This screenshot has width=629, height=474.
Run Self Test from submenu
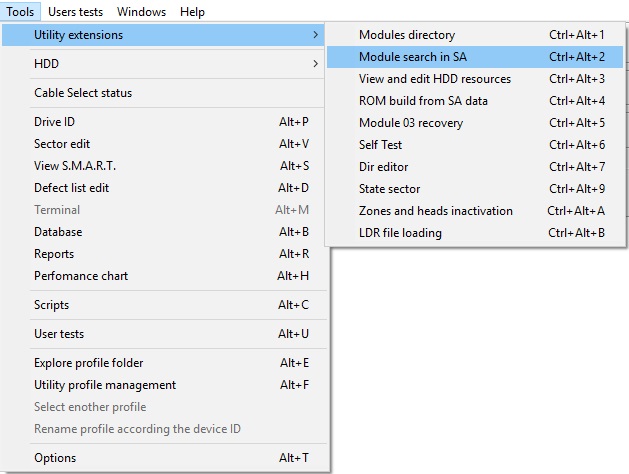coord(380,145)
